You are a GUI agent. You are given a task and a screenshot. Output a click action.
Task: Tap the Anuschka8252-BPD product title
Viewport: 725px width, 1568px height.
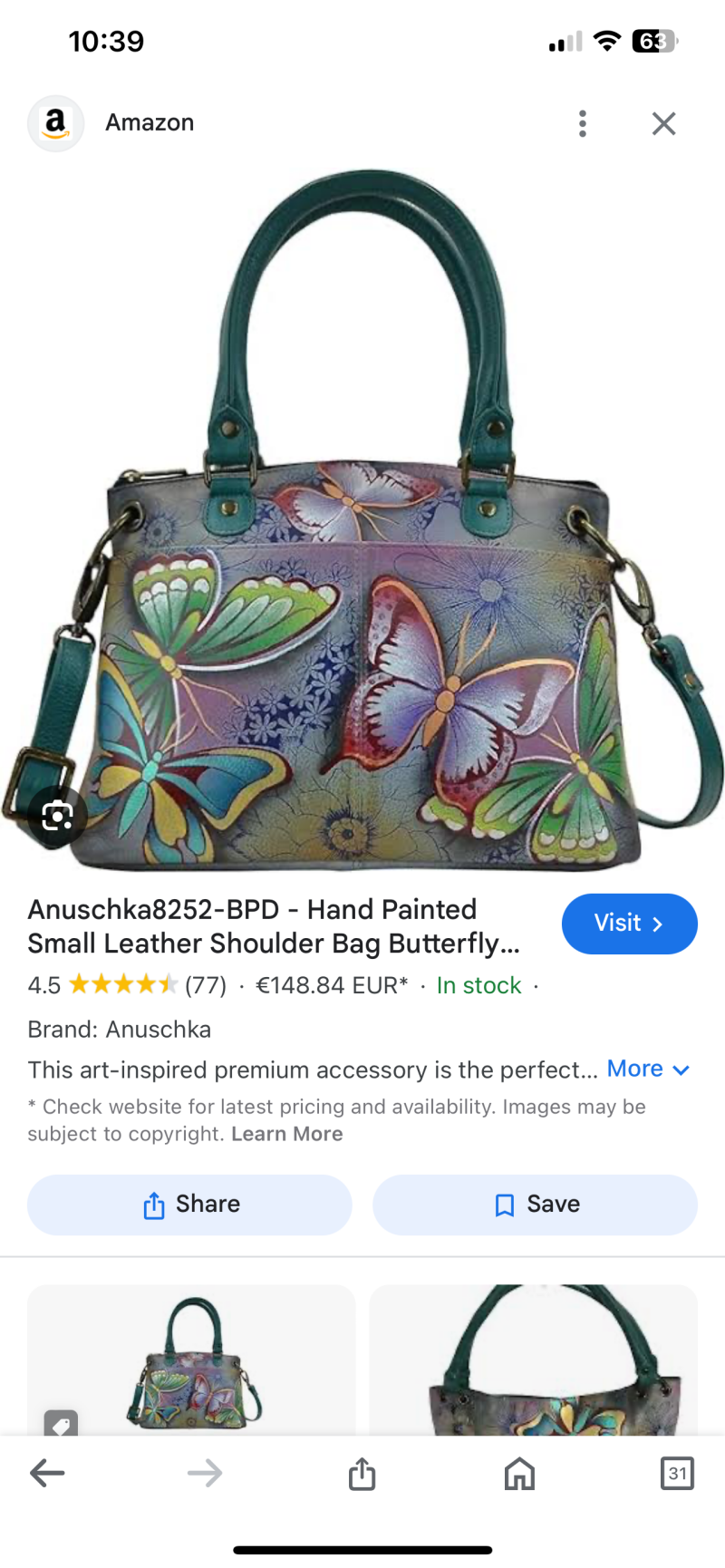tap(274, 926)
